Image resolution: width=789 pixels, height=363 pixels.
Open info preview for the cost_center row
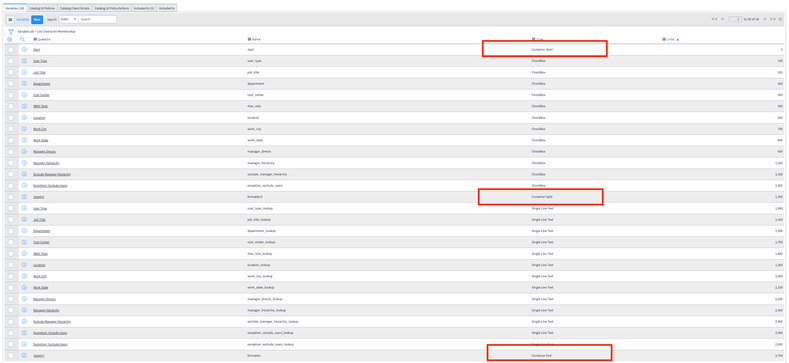click(24, 95)
